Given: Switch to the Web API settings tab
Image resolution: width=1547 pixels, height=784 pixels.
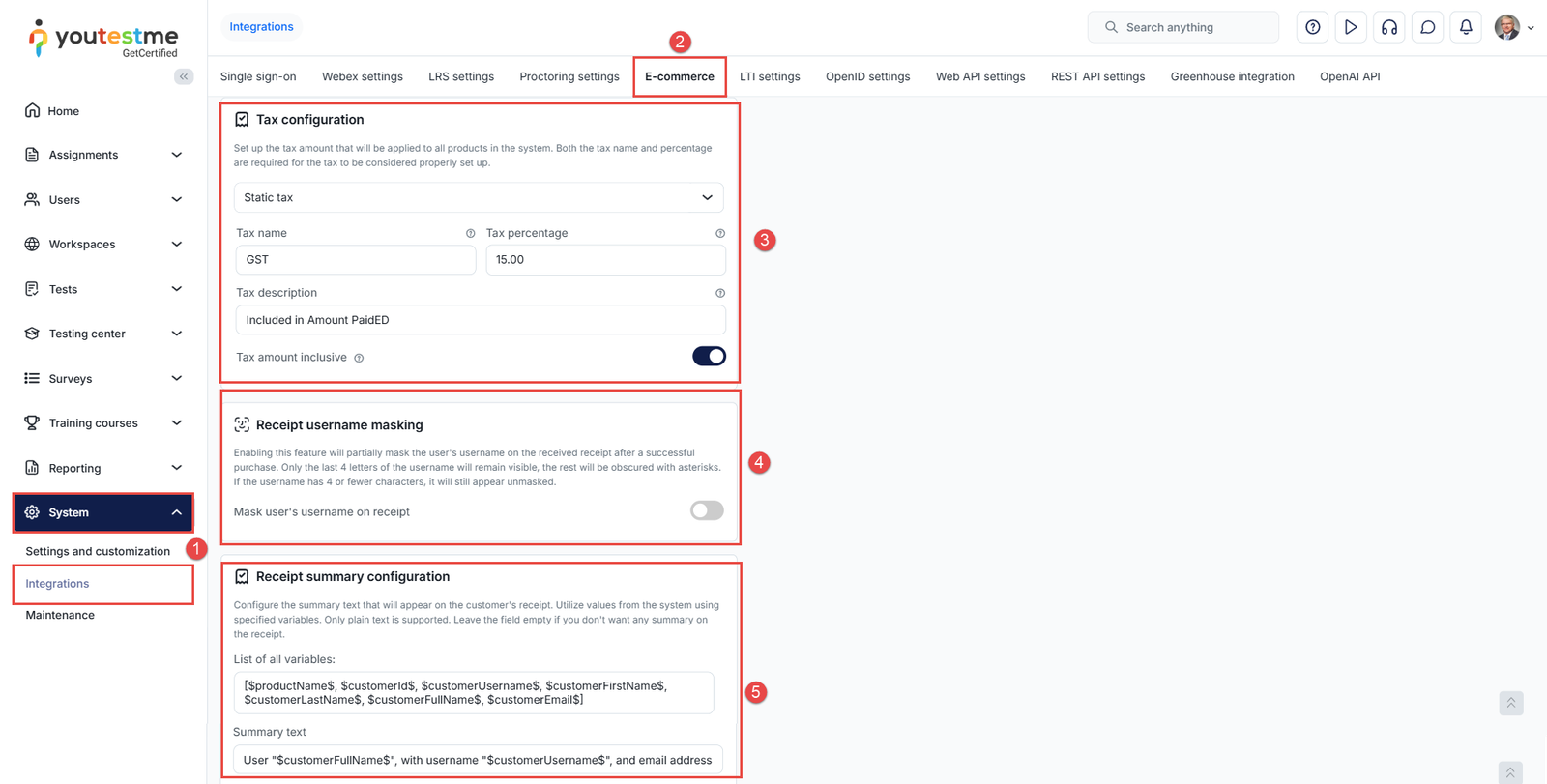Looking at the screenshot, I should point(980,76).
